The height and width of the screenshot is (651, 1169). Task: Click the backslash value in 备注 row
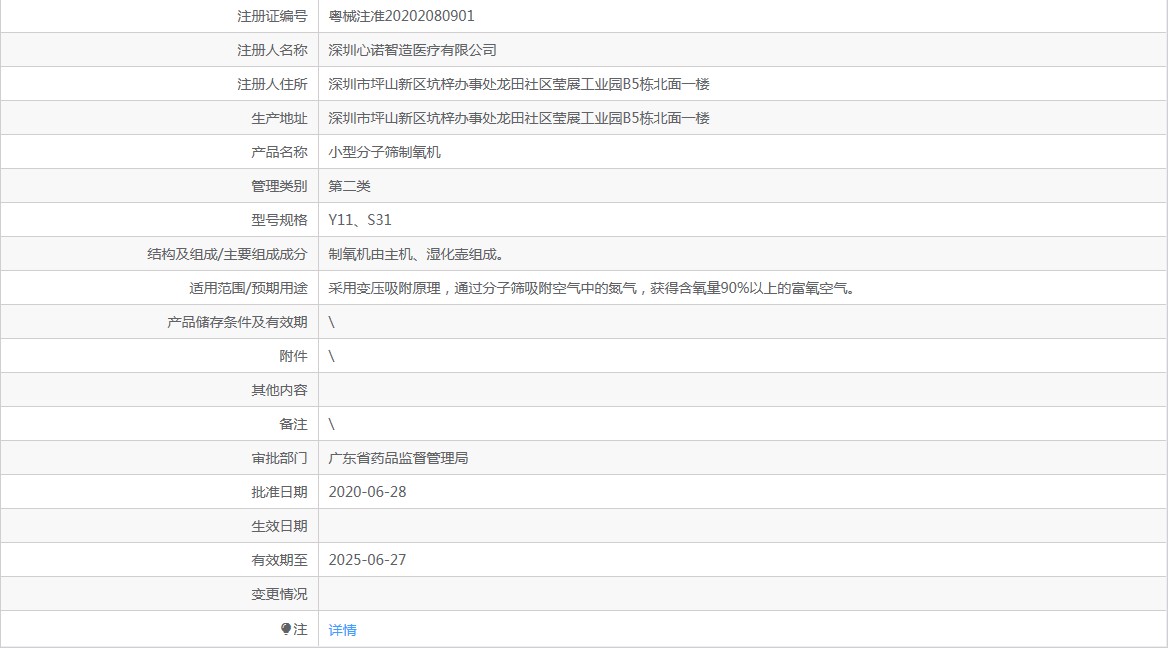(x=332, y=424)
